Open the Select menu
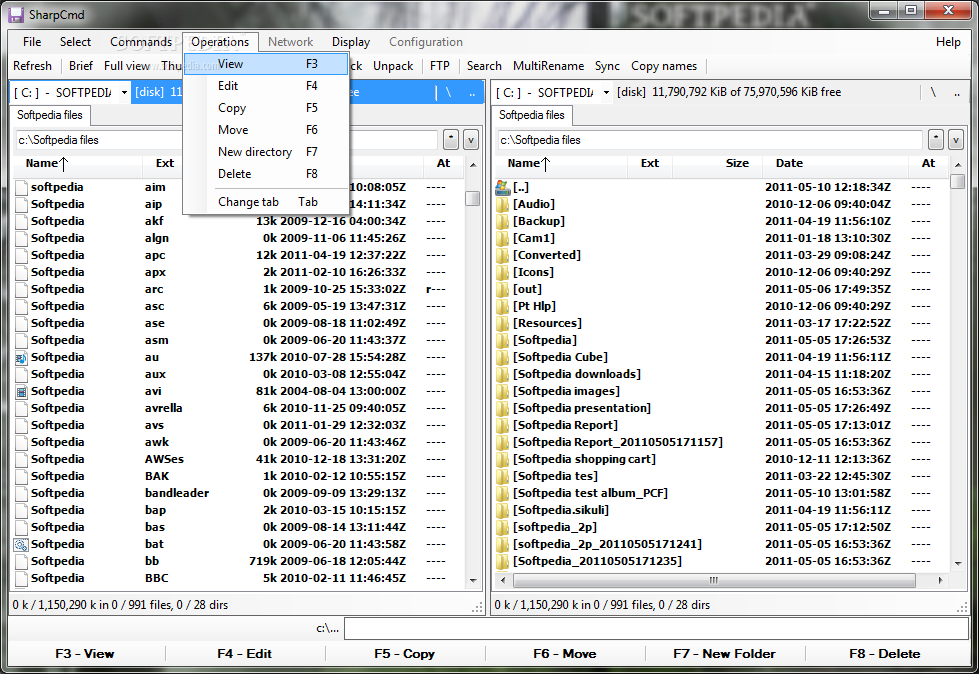Image resolution: width=979 pixels, height=674 pixels. click(x=76, y=42)
